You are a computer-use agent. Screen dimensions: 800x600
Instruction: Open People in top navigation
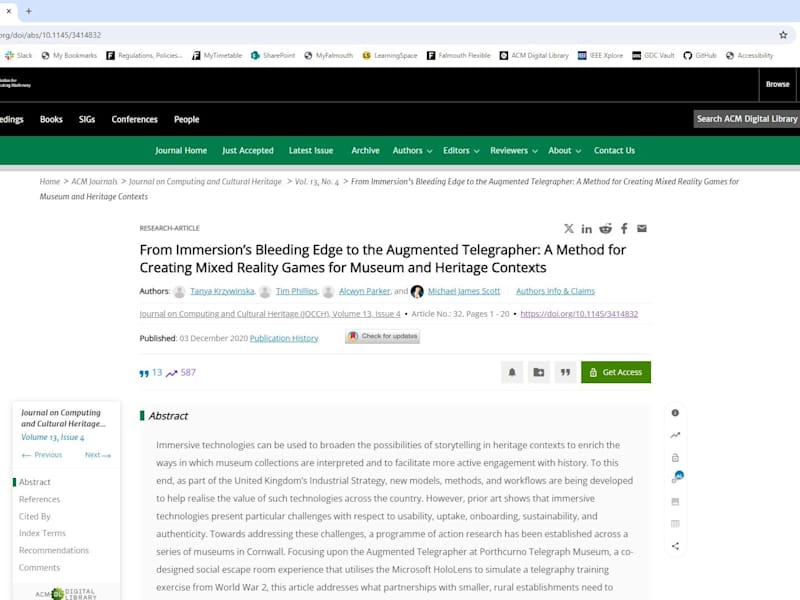(x=187, y=119)
